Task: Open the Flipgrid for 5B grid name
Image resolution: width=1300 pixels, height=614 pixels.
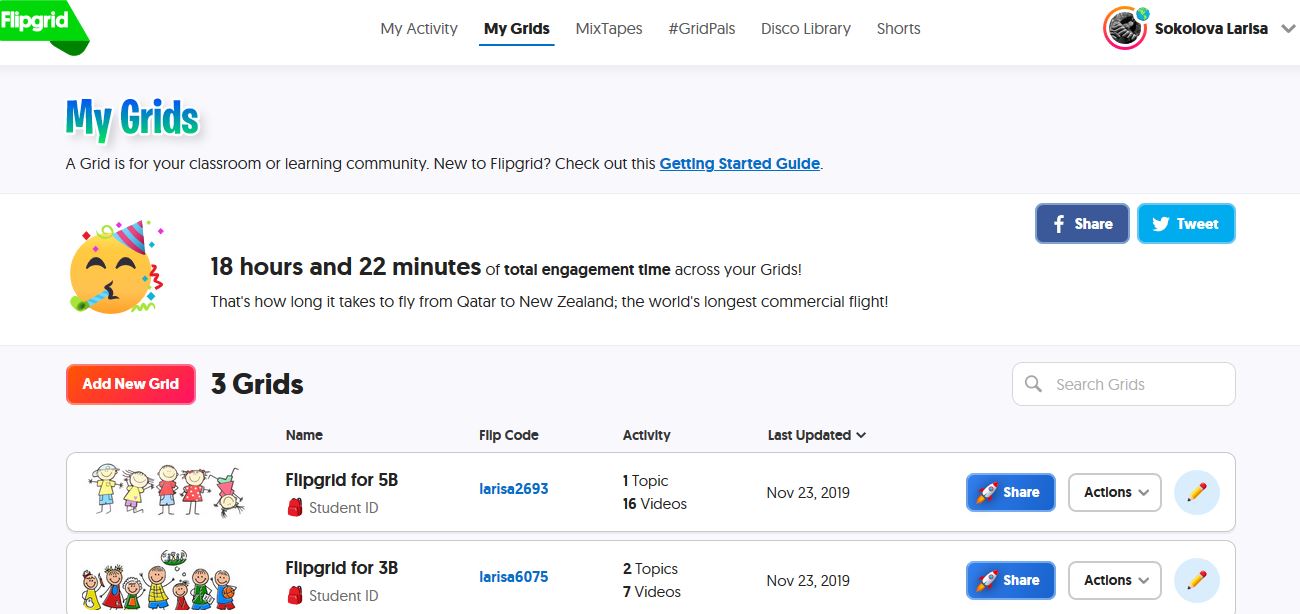Action: click(x=342, y=480)
